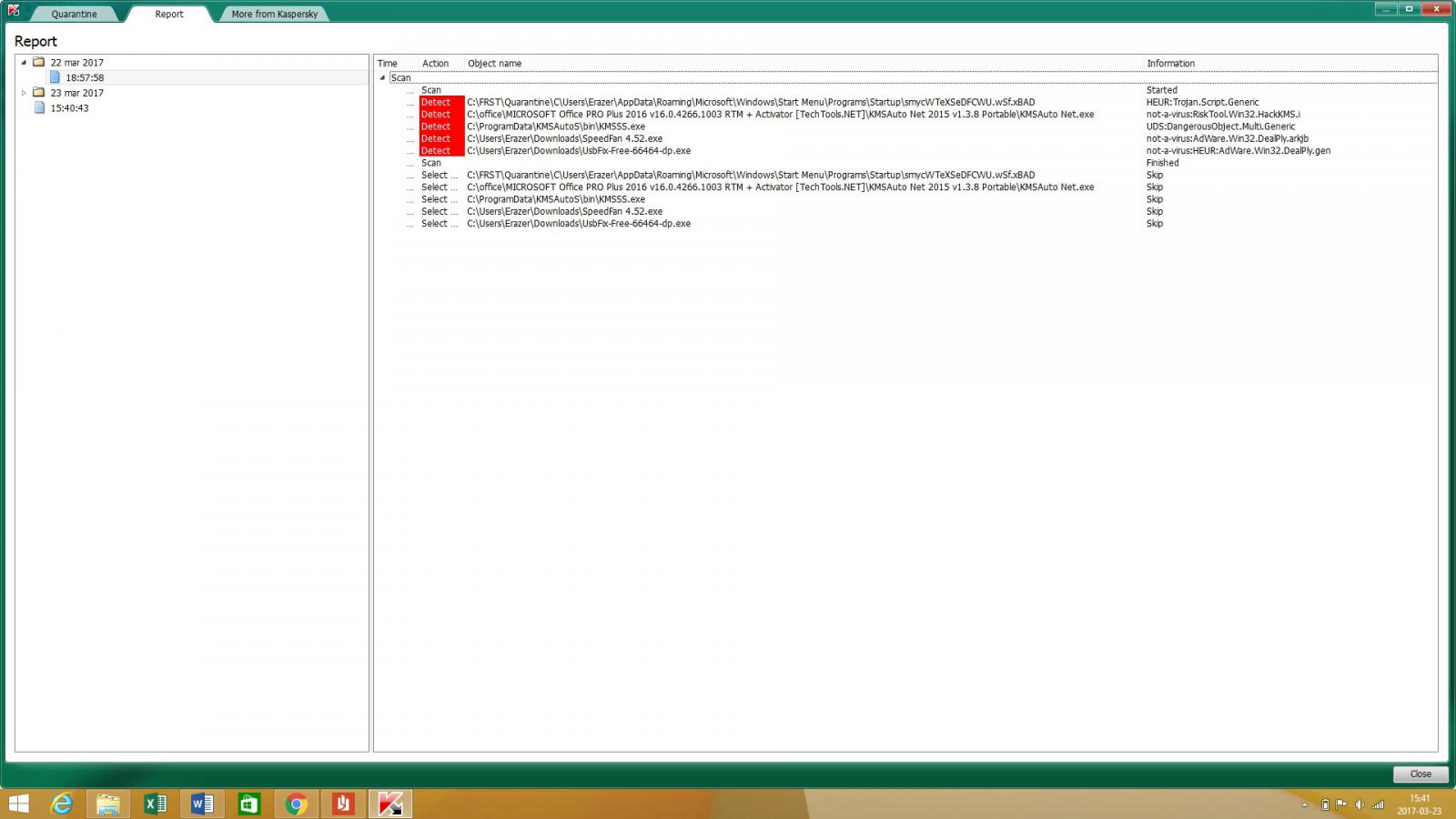The image size is (1456, 819).
Task: Select the Select row for KMSAuto Net.exe
Action: click(x=905, y=187)
